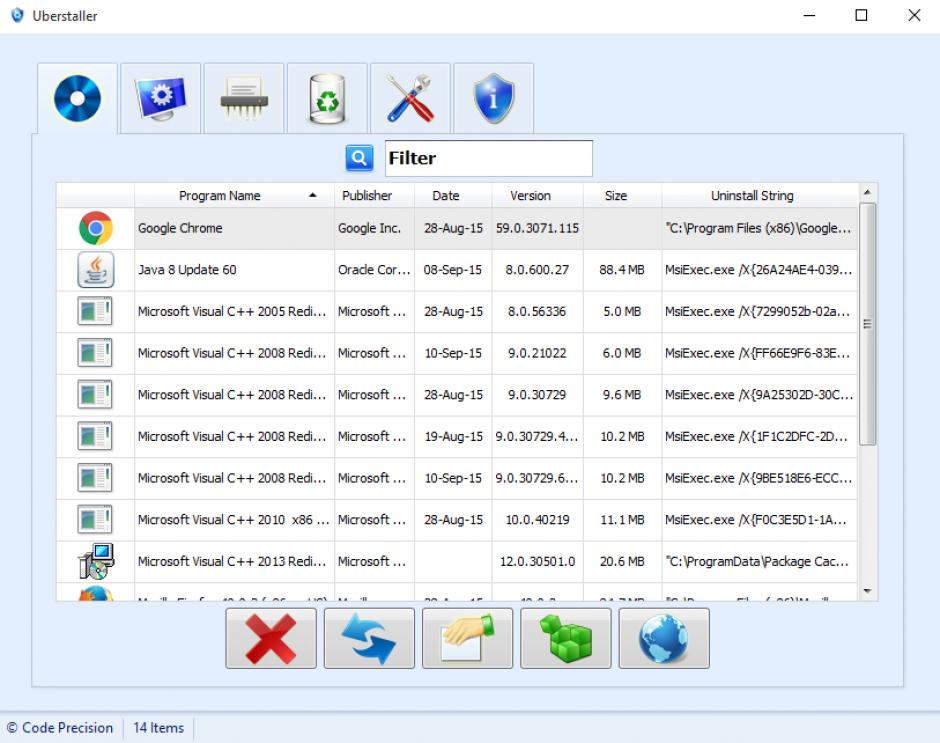Click the 9.6 MB size cell
Image resolution: width=940 pixels, height=743 pixels.
(622, 395)
